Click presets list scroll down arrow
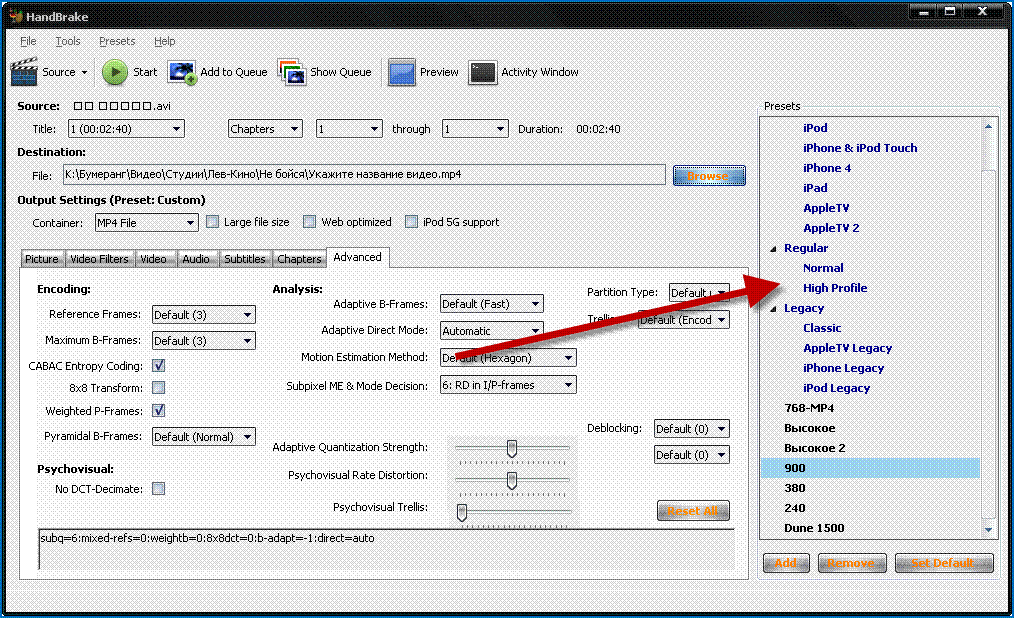1014x618 pixels. 987,530
